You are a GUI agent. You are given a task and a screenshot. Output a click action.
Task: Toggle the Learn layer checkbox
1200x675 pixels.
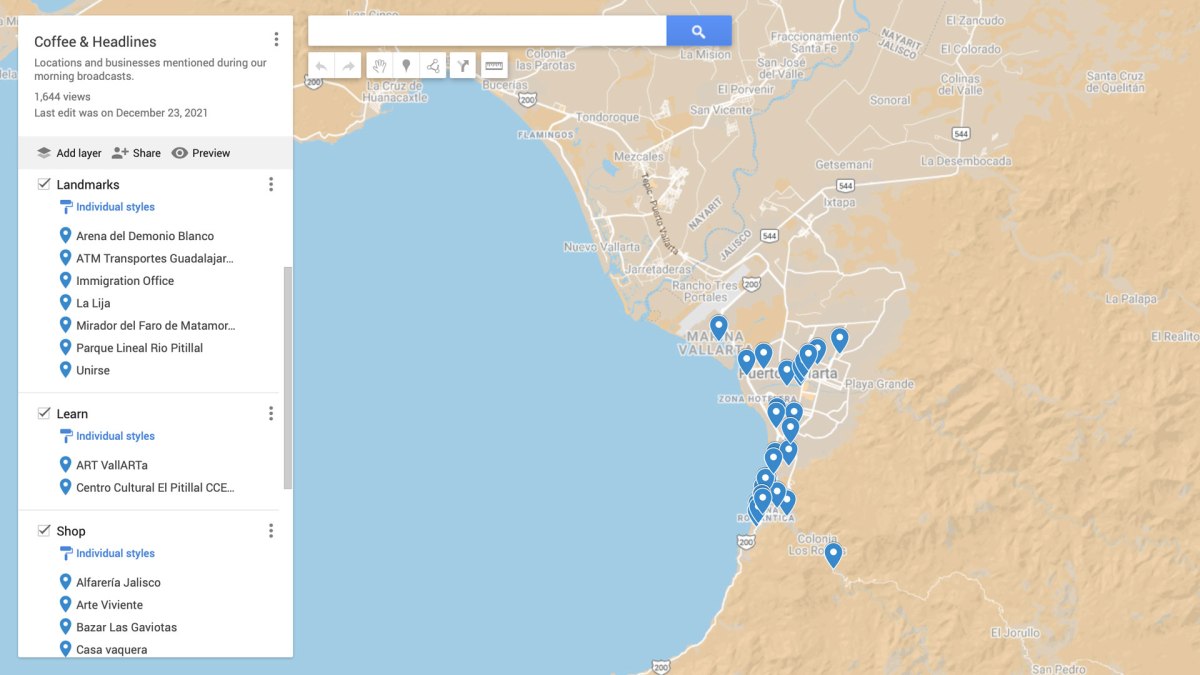click(x=44, y=413)
